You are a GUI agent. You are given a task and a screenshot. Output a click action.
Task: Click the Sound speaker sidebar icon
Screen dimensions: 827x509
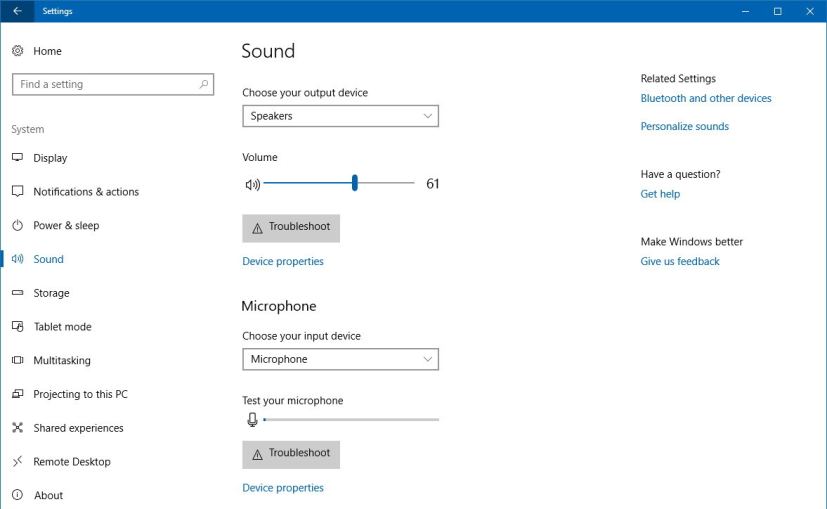pos(17,259)
